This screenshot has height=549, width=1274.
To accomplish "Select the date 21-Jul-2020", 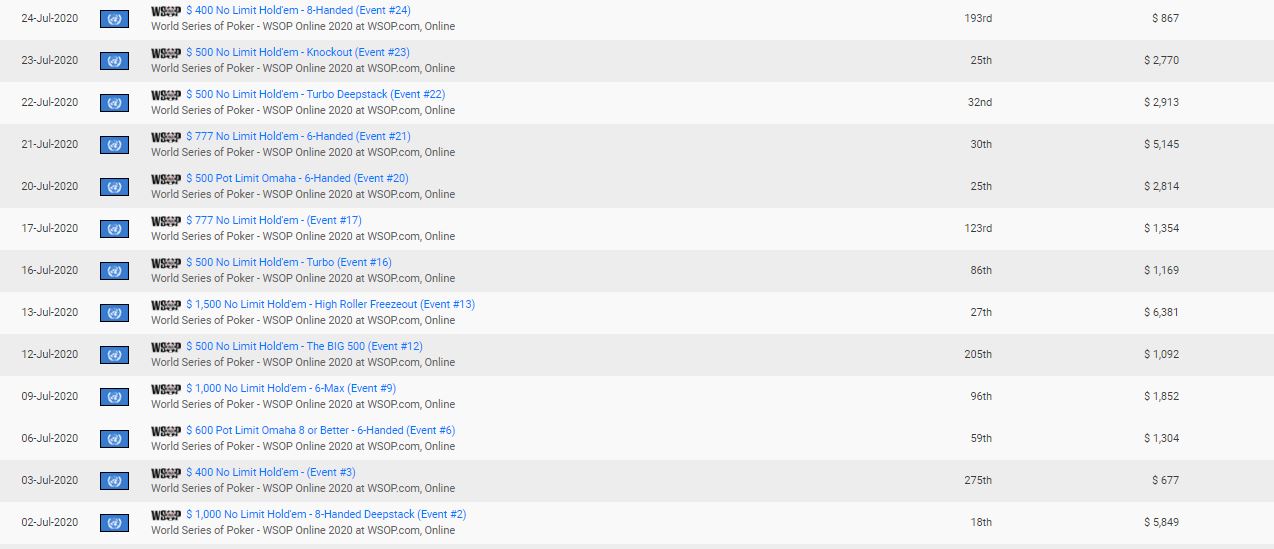I will (x=50, y=144).
